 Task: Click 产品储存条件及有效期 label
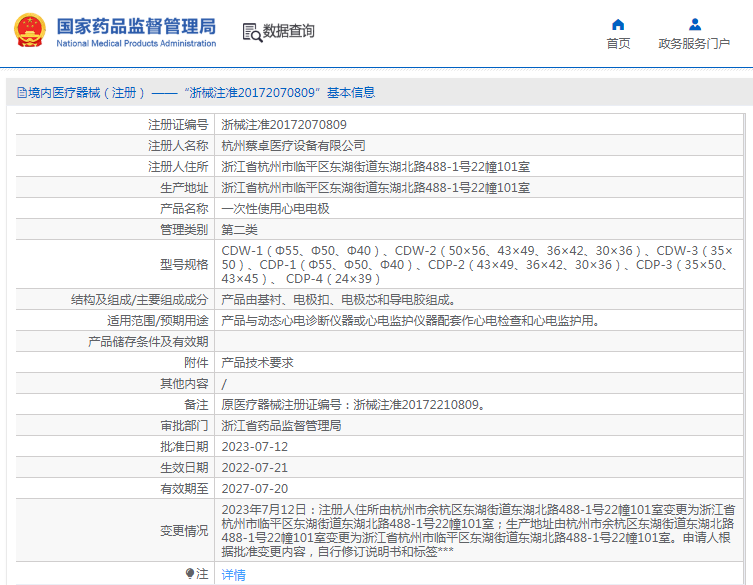point(148,342)
